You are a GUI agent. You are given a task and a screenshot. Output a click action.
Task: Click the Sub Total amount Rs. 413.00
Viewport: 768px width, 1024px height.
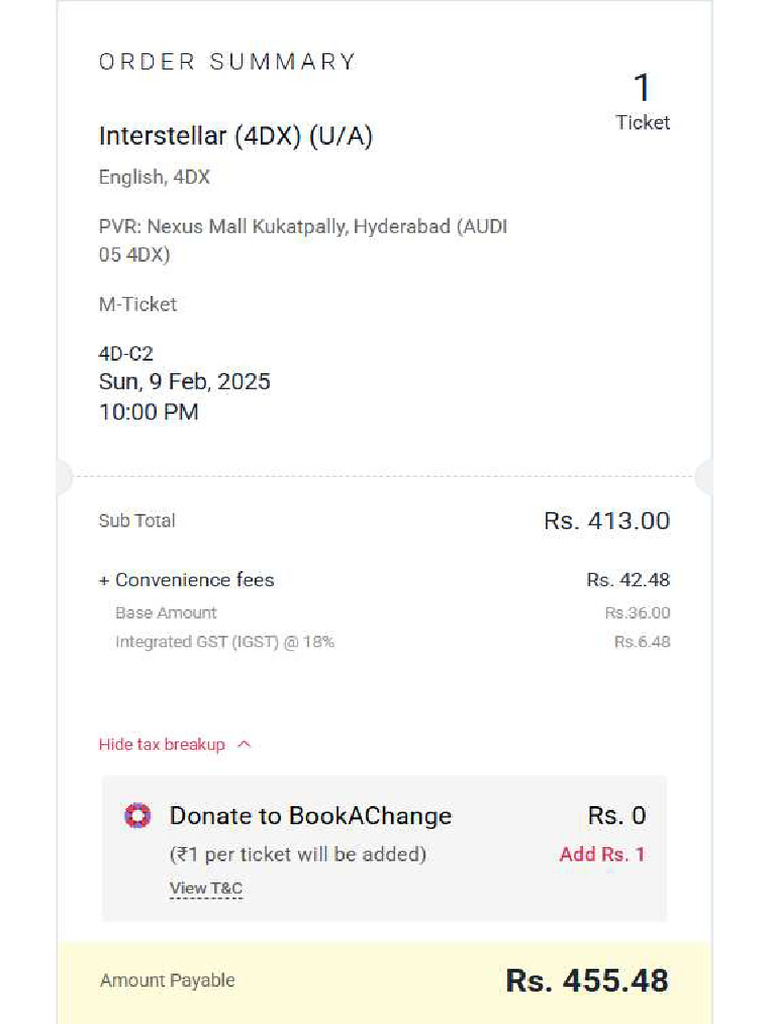(607, 521)
